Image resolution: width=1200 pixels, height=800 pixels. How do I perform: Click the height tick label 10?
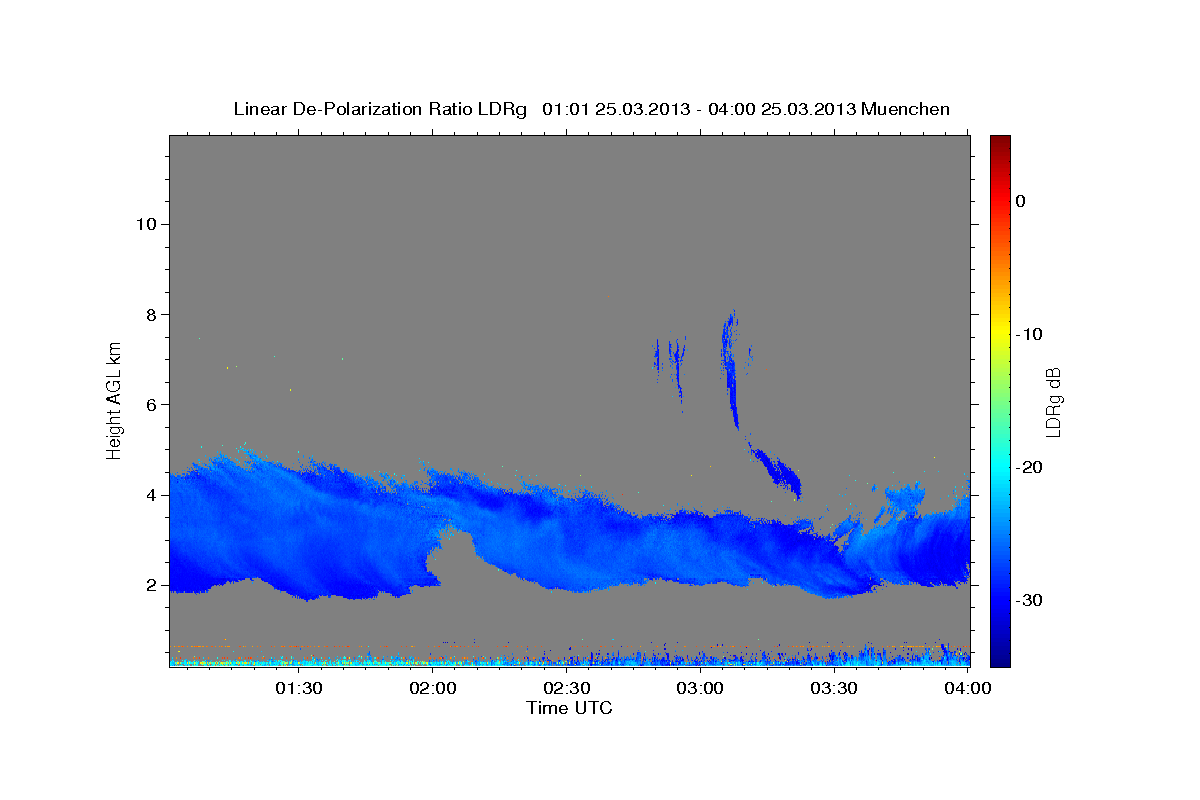tap(145, 224)
